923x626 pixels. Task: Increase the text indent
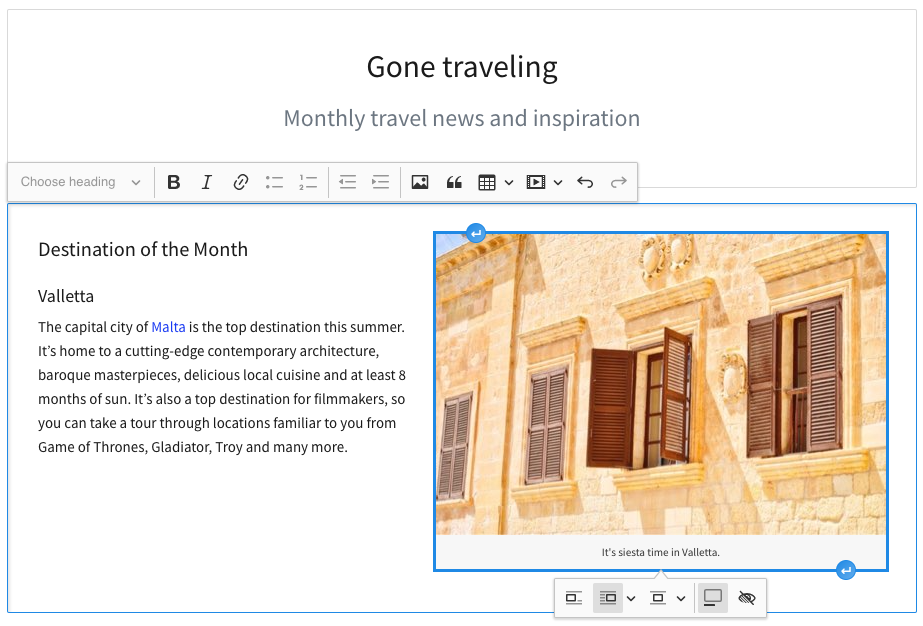click(380, 182)
